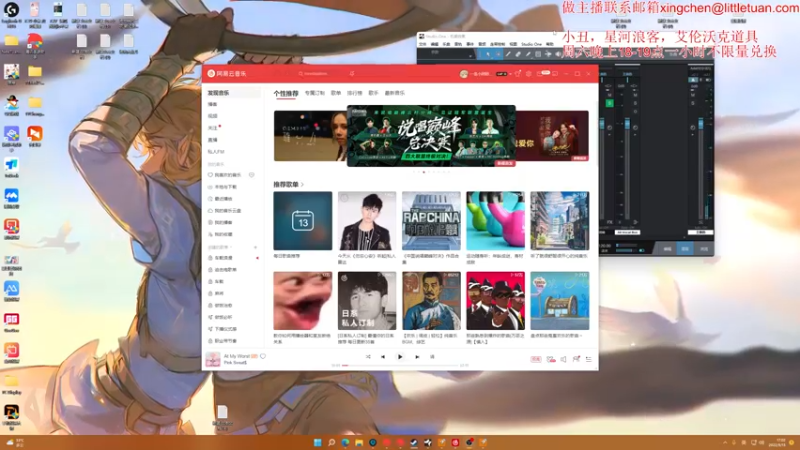Viewport: 800px width, 450px height.
Task: Mute the rightmost main output channel
Action: pos(693,95)
